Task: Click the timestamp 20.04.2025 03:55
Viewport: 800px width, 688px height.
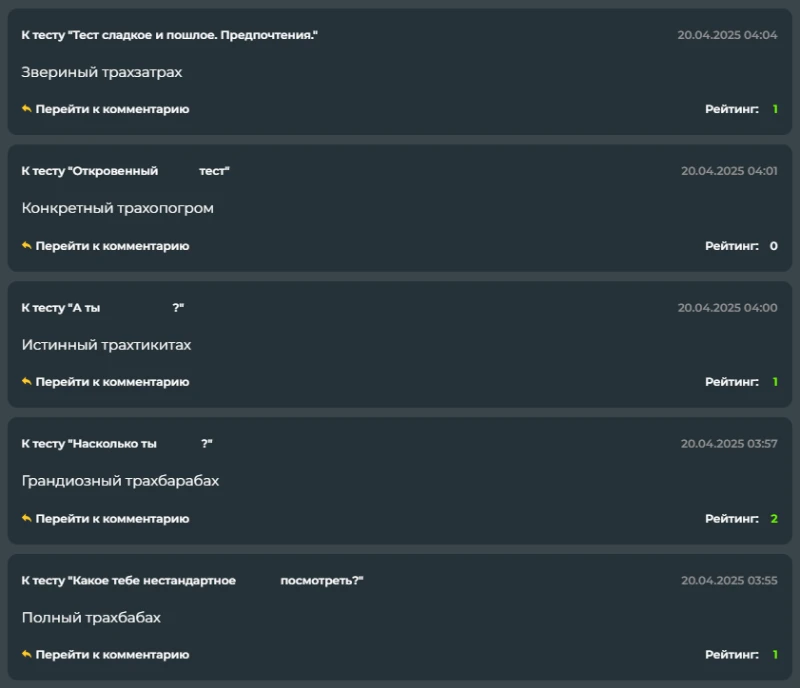Action: coord(729,580)
